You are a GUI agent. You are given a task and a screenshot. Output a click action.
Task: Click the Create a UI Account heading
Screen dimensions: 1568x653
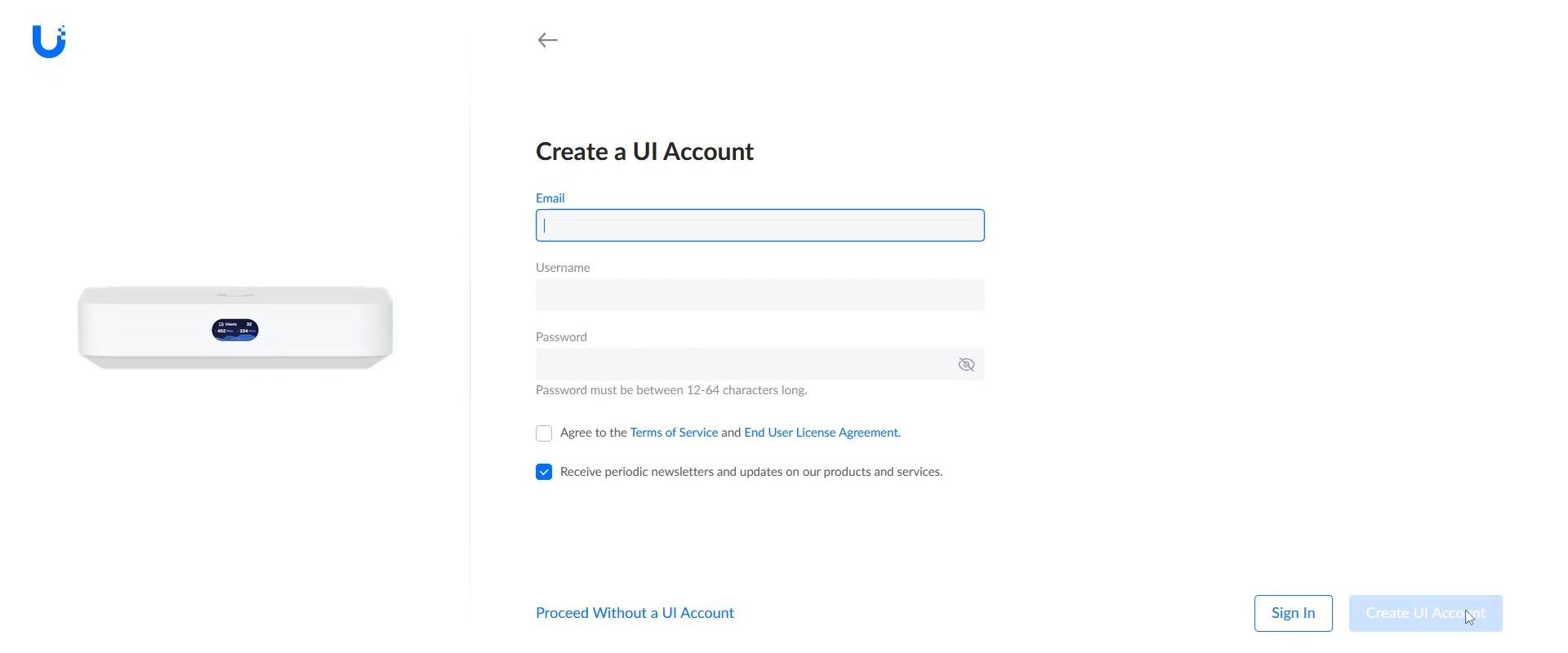pos(644,152)
